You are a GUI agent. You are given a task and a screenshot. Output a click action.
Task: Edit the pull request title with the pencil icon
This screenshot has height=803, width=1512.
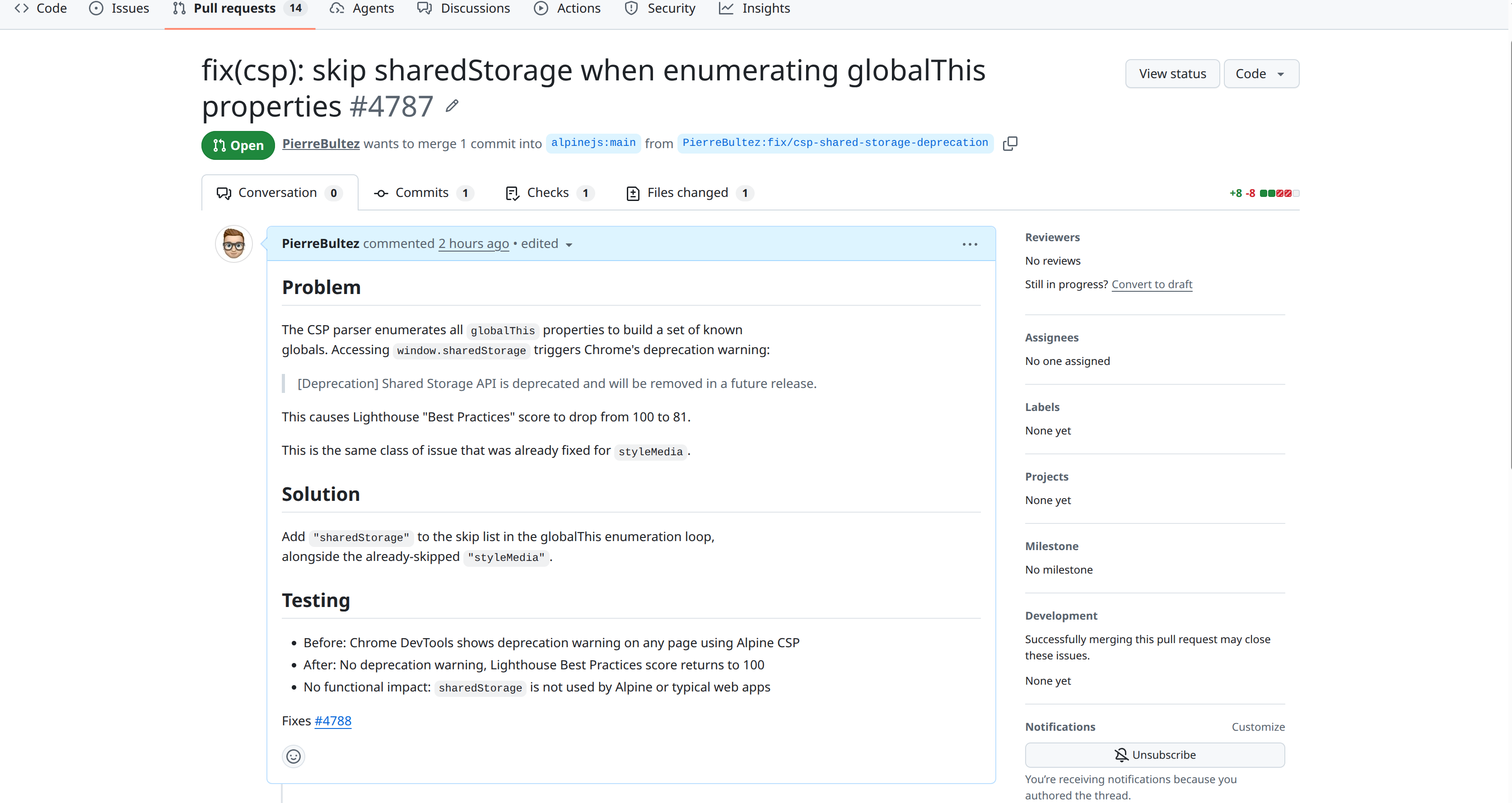click(451, 106)
